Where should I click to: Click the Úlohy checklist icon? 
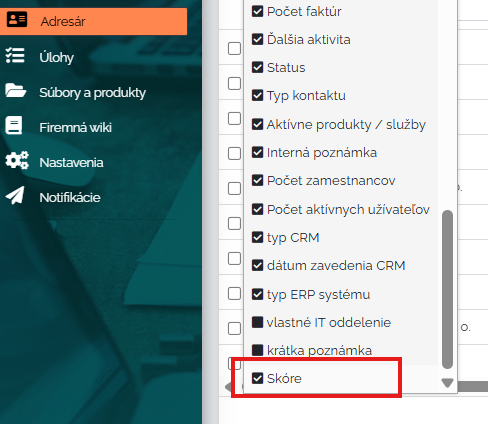(15, 55)
